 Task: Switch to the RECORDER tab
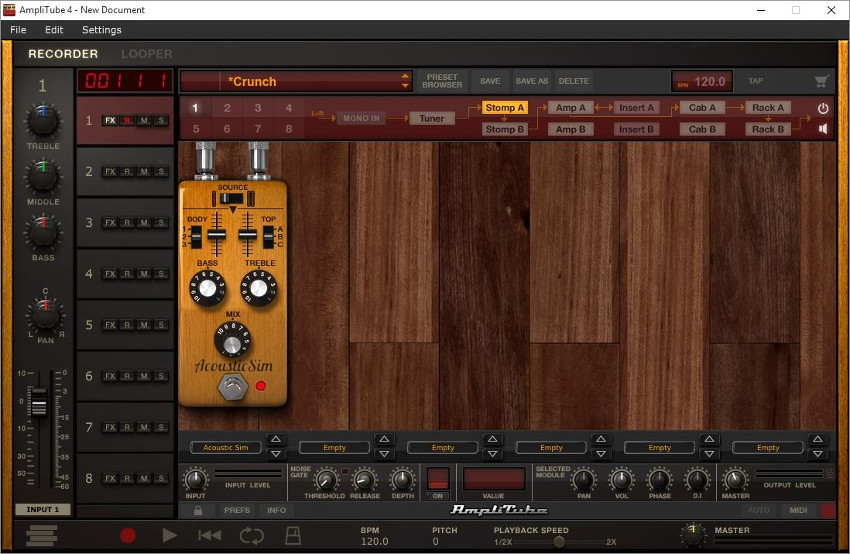click(63, 54)
